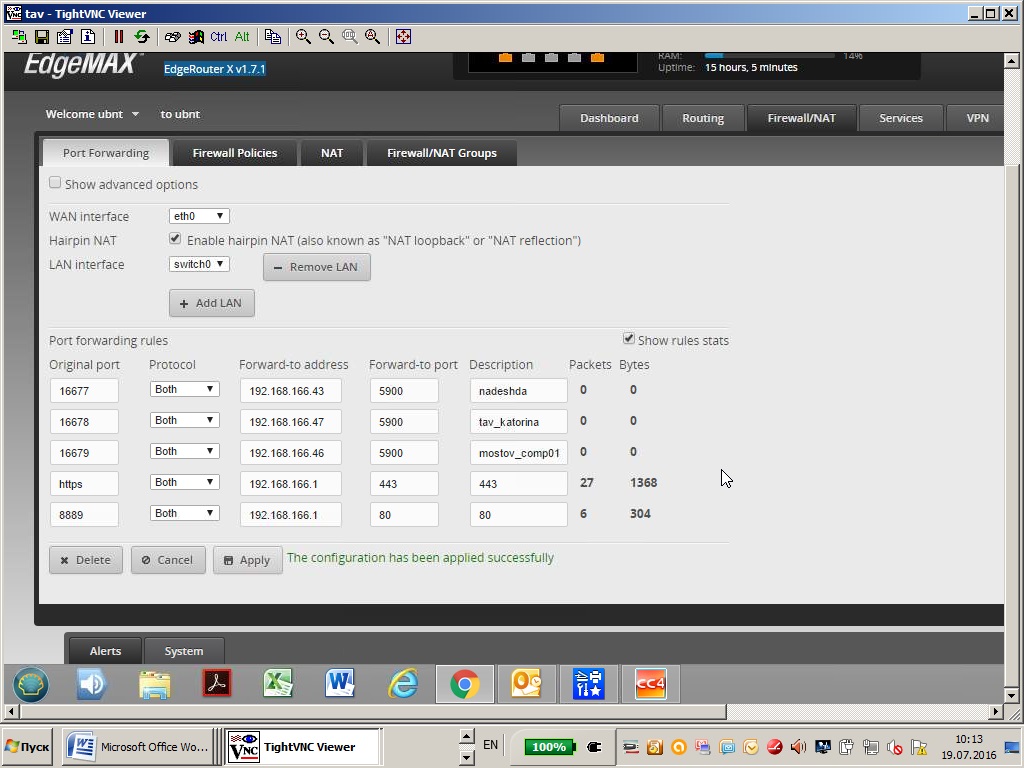Open Protocol dropdown for port 16678 rule

click(184, 421)
